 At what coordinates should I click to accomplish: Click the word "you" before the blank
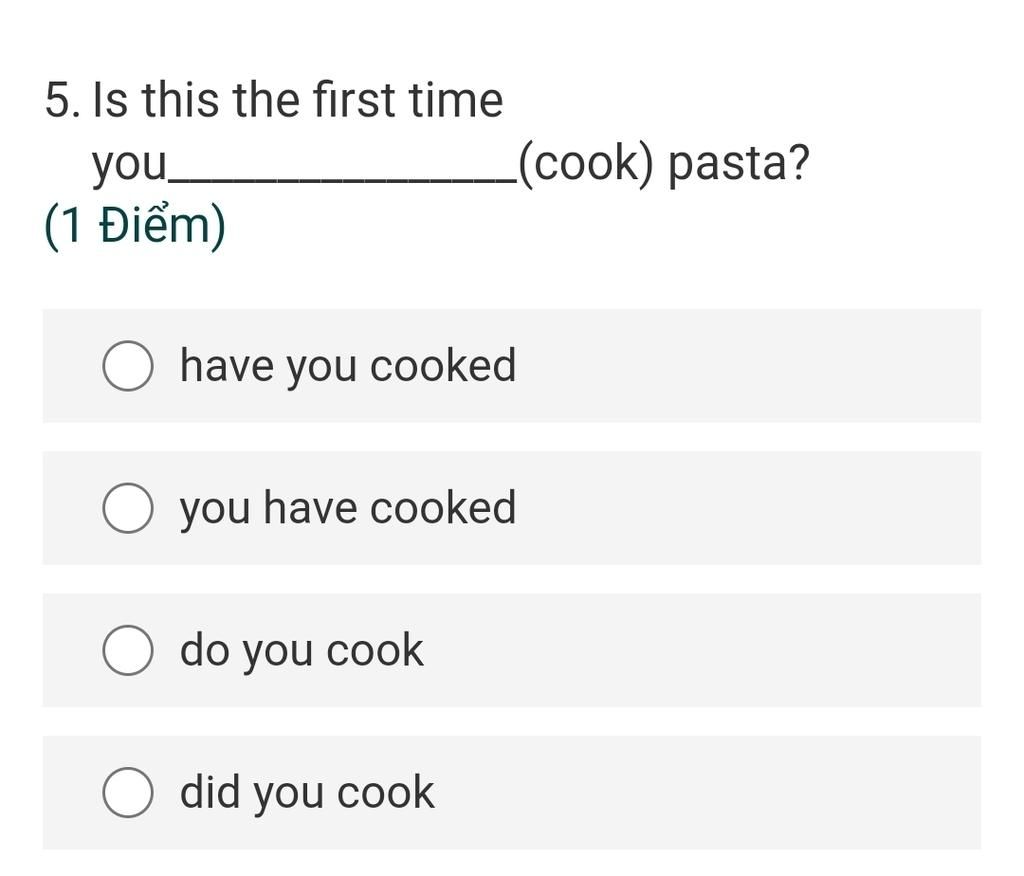(x=129, y=164)
